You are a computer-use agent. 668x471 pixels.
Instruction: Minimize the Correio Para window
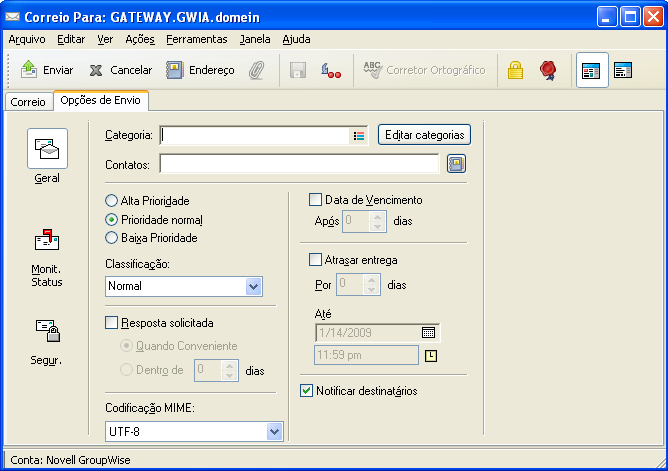607,17
